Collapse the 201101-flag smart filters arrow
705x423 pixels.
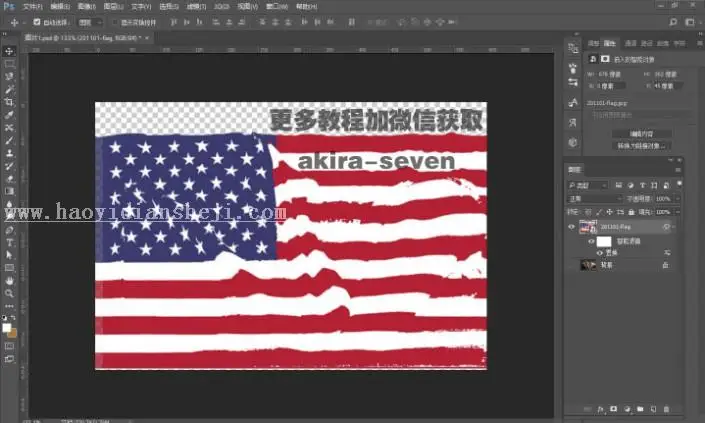tap(674, 227)
